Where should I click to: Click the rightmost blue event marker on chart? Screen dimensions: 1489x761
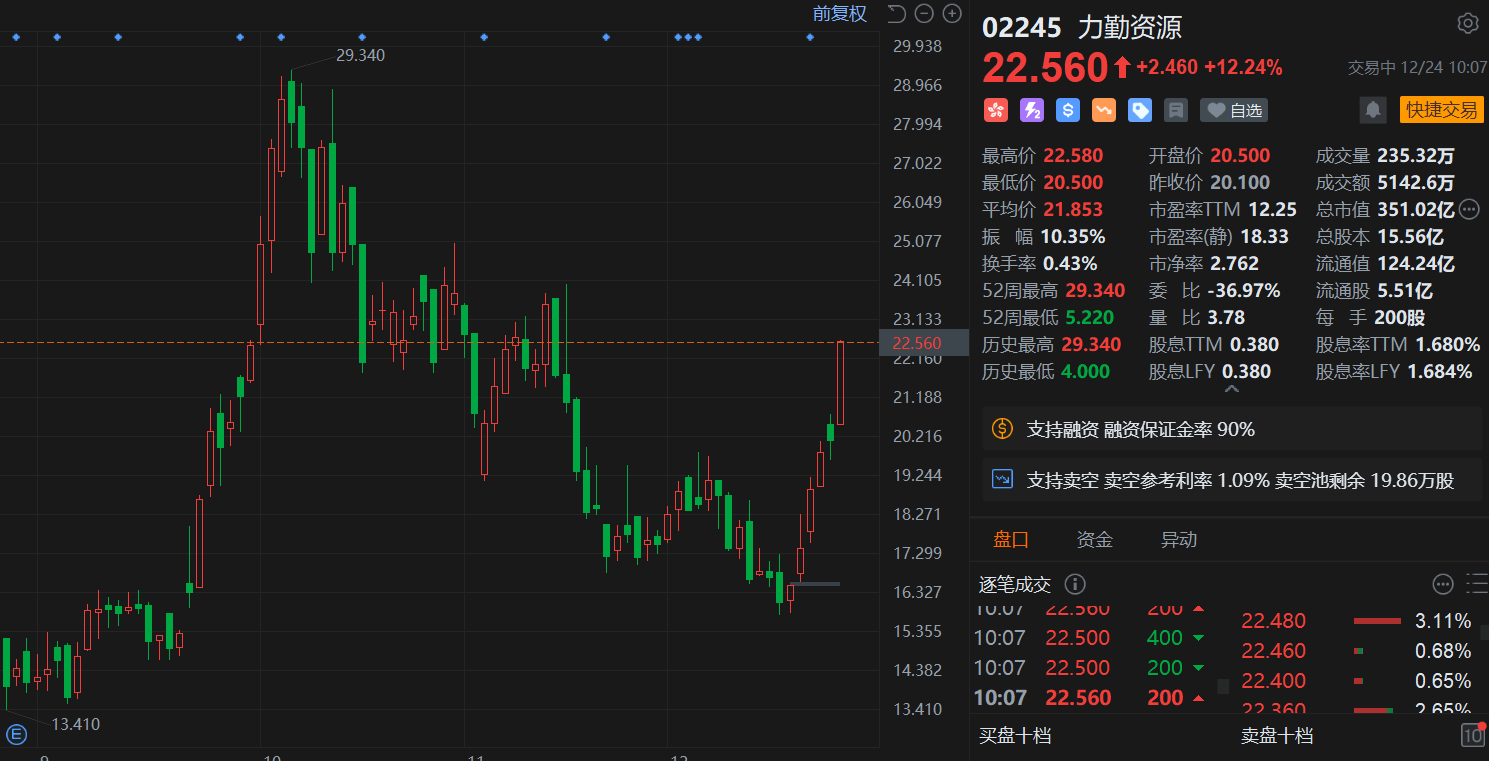810,37
